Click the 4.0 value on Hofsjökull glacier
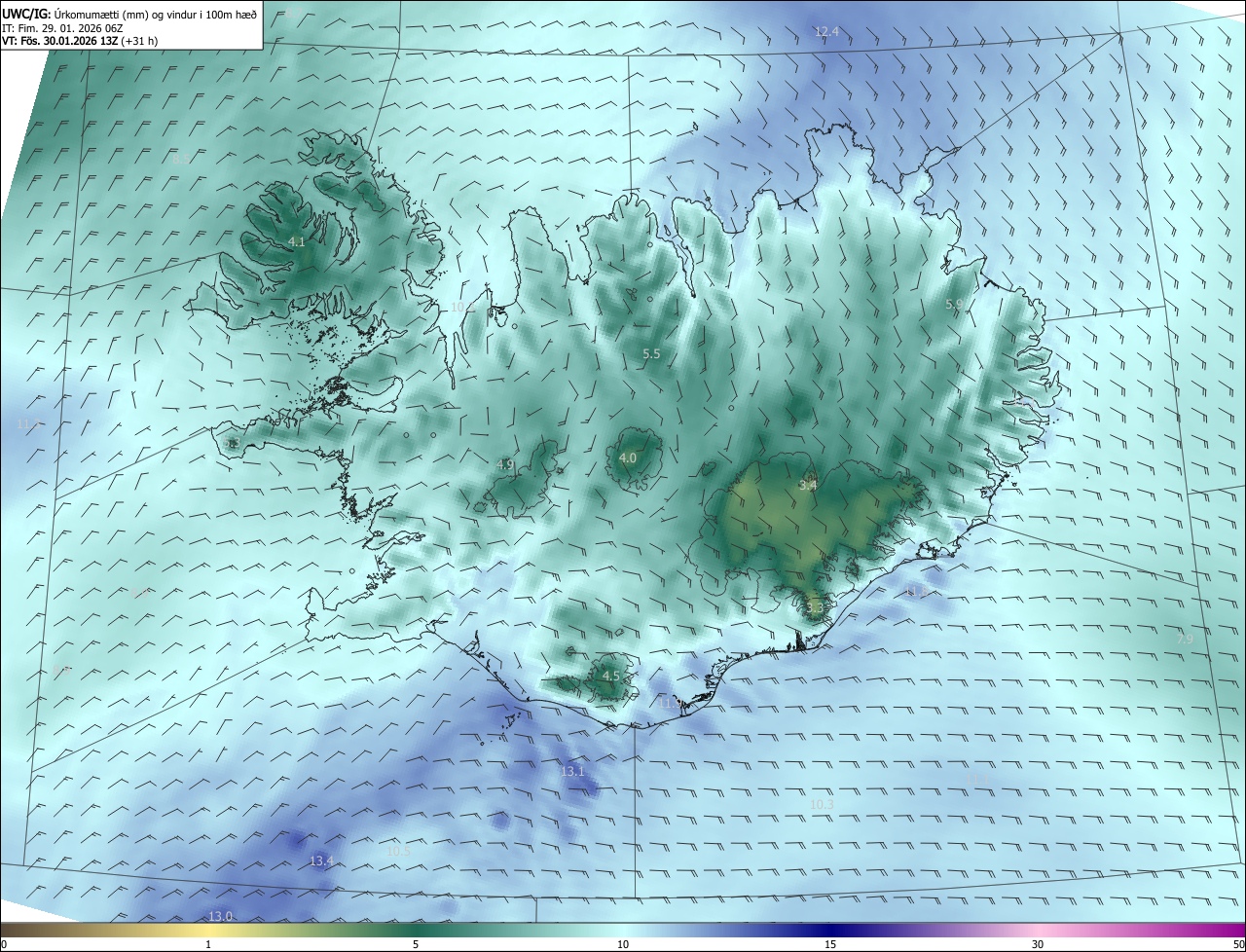Image resolution: width=1246 pixels, height=952 pixels. coord(628,458)
